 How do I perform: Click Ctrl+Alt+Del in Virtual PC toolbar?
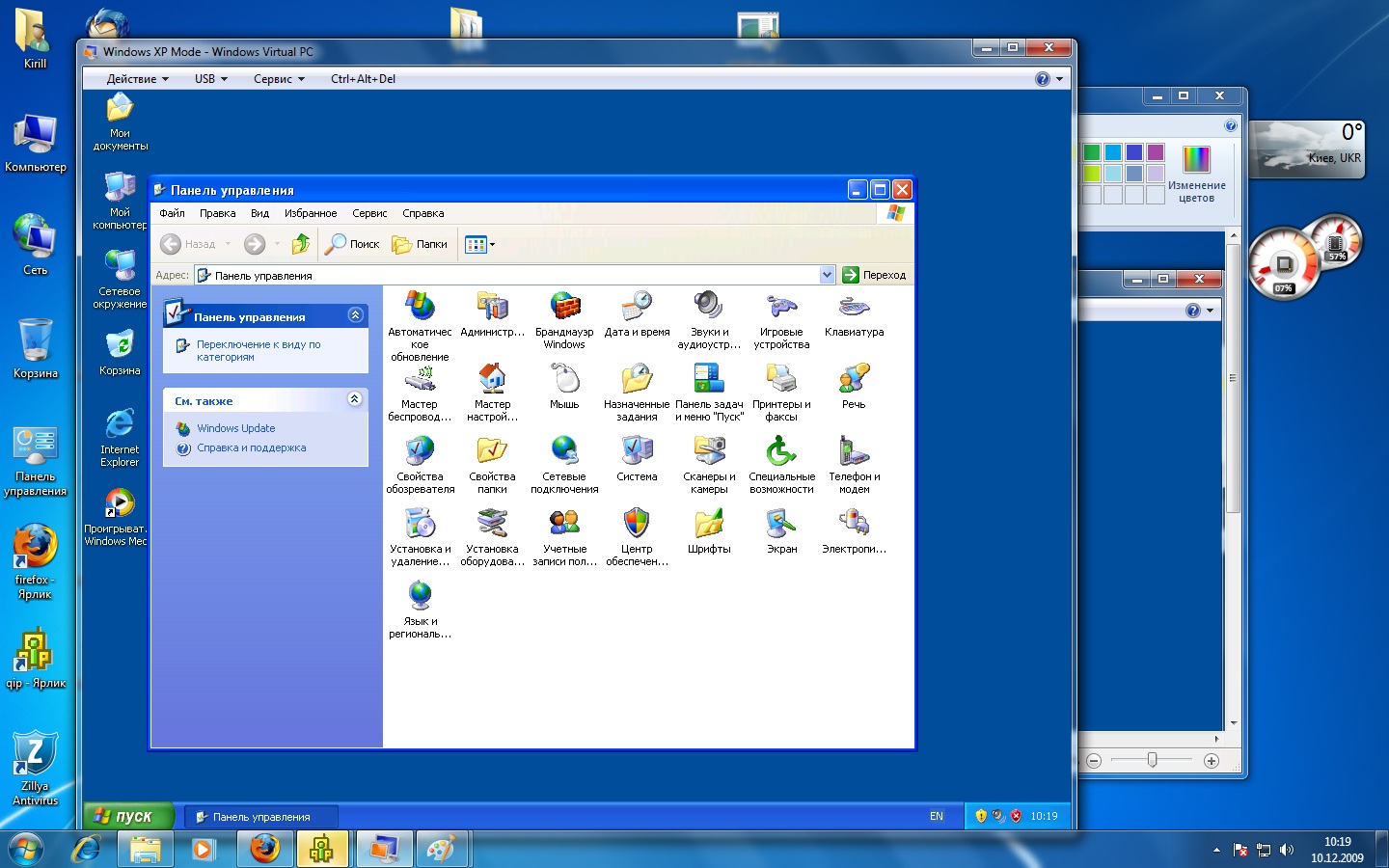363,79
